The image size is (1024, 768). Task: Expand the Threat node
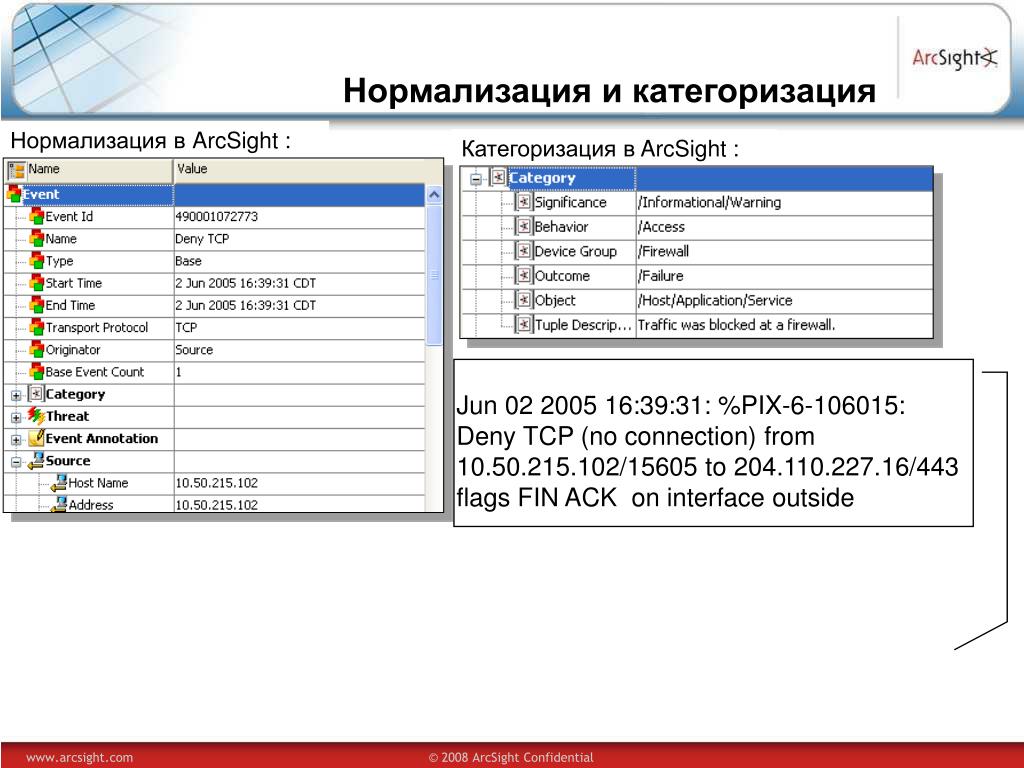click(x=16, y=417)
